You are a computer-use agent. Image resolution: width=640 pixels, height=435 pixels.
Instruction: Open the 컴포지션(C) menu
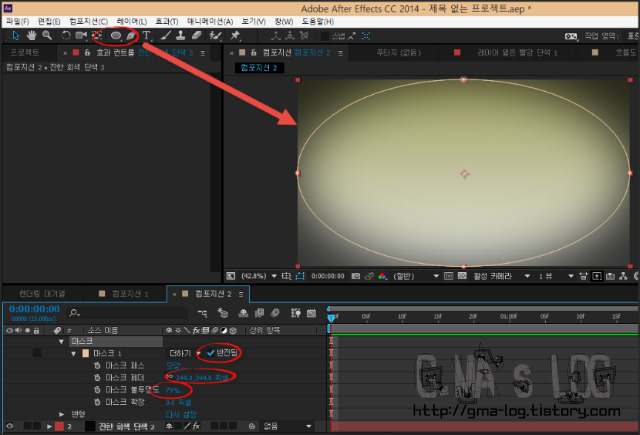click(89, 21)
